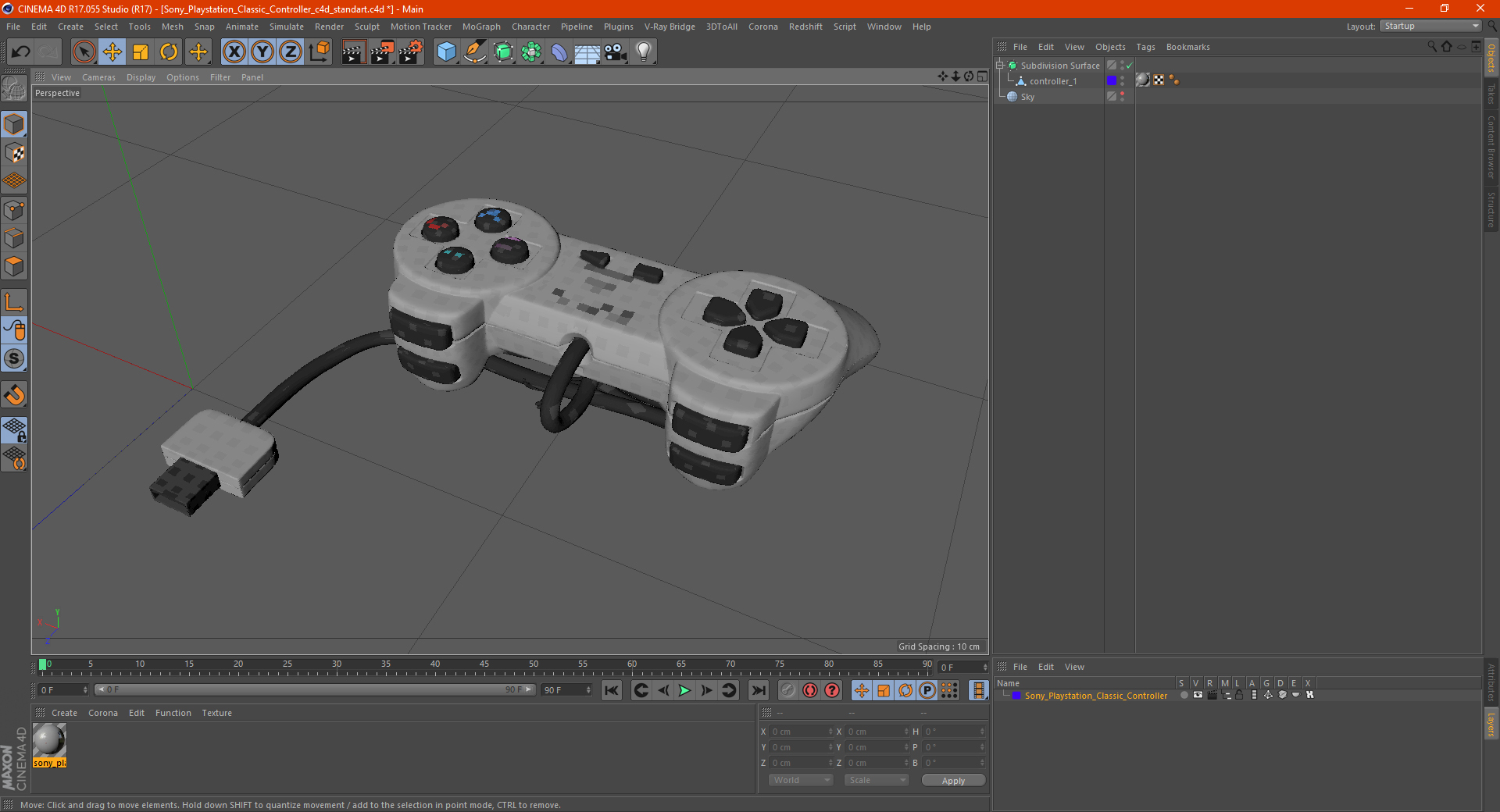Toggle Y axis lock

coord(262,52)
